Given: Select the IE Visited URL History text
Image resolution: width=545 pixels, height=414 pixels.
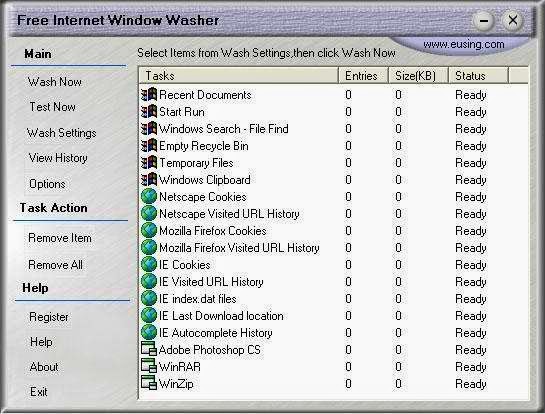Looking at the screenshot, I should tap(211, 282).
